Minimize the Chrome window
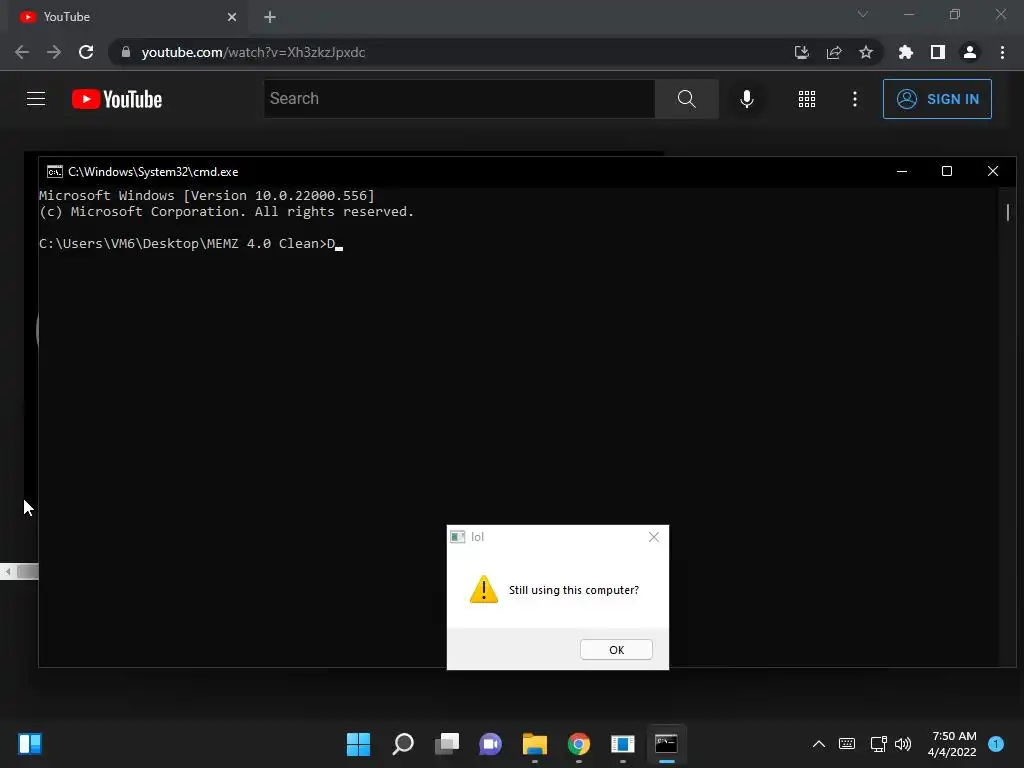1024x768 pixels. 909,14
